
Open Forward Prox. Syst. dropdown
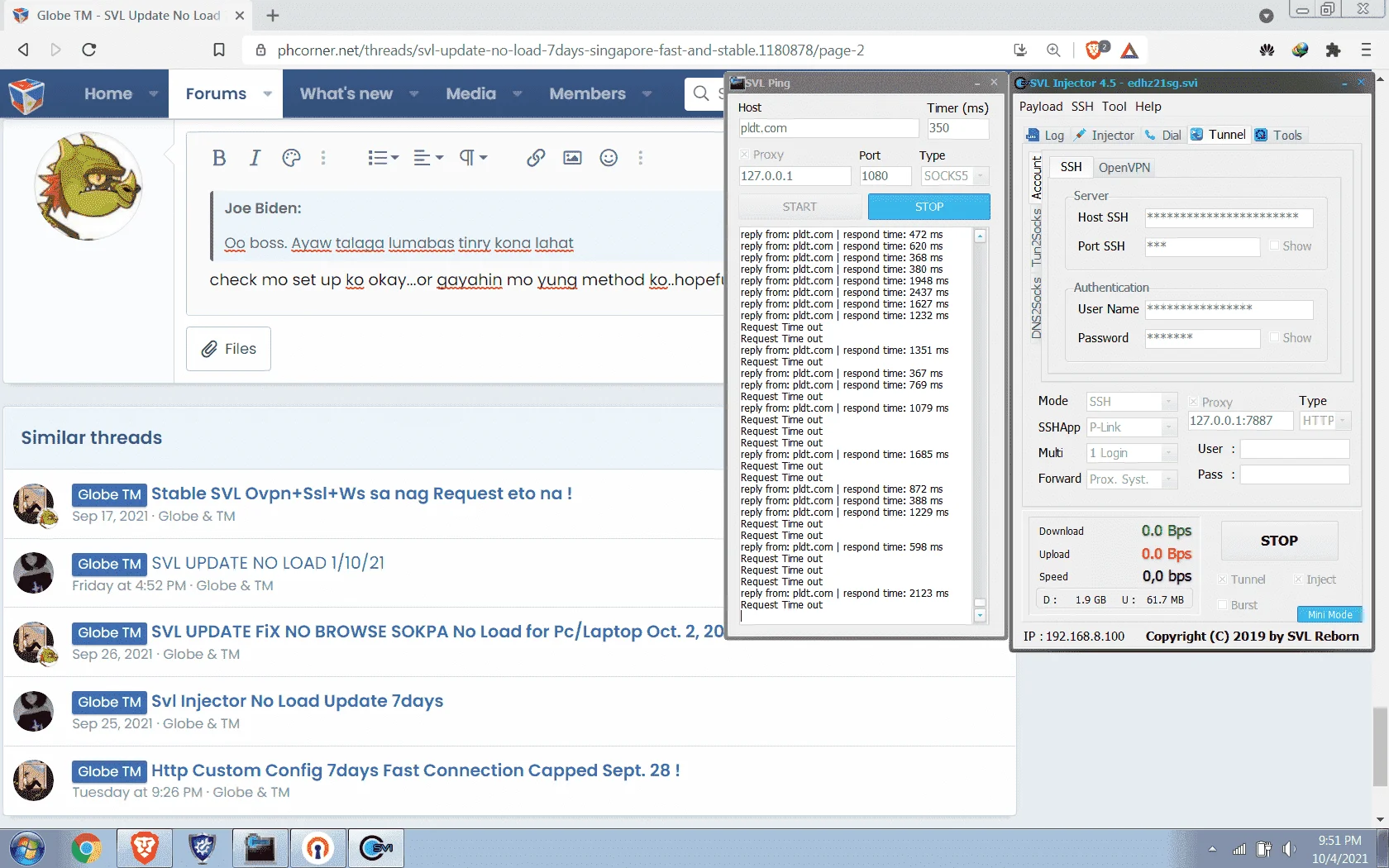[1132, 479]
